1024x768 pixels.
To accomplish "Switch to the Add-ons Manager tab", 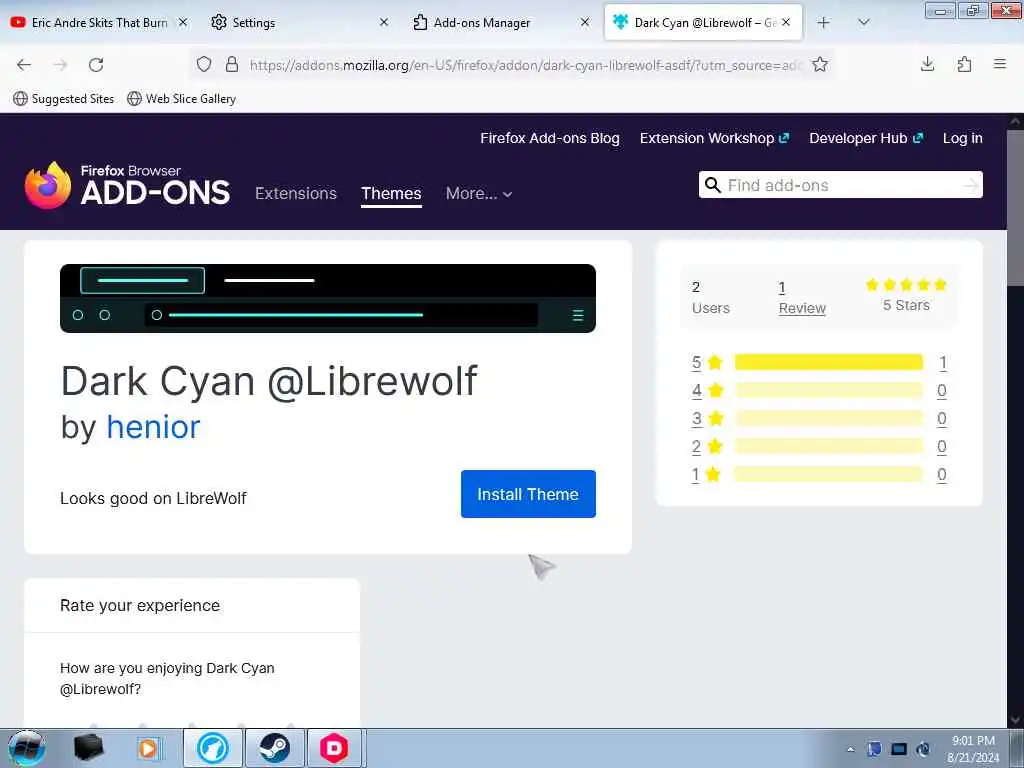I will click(x=502, y=22).
